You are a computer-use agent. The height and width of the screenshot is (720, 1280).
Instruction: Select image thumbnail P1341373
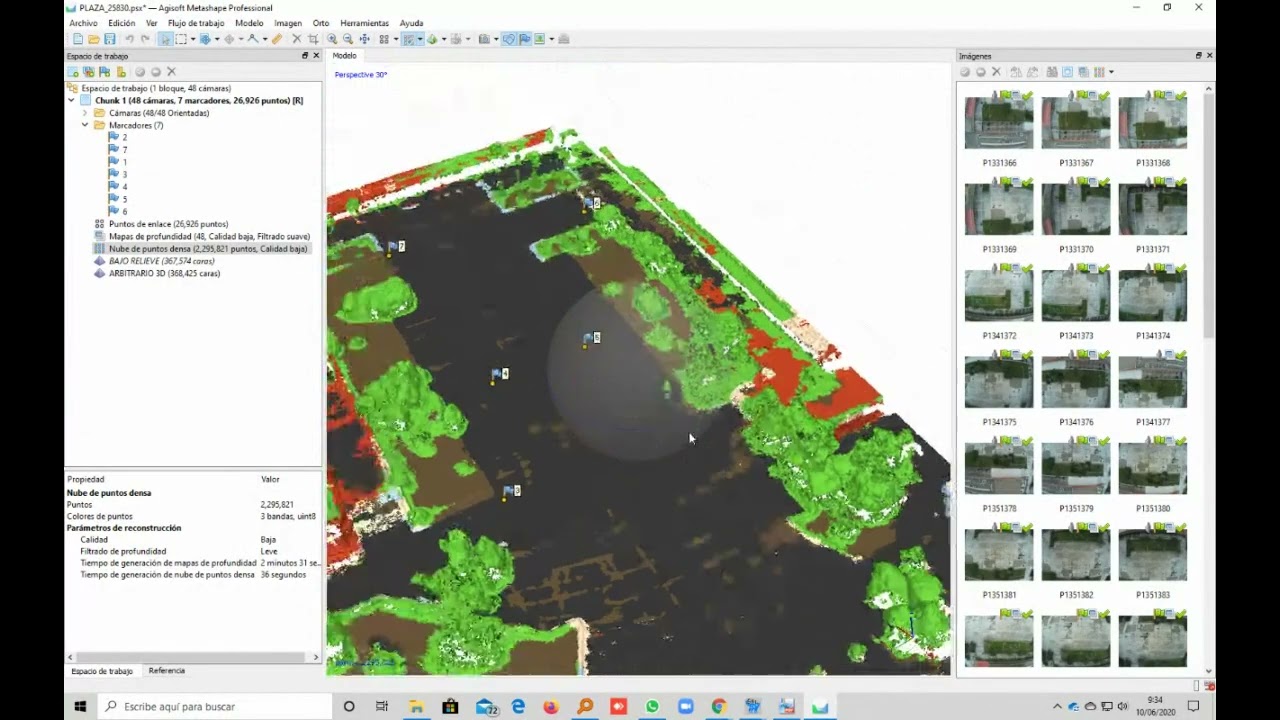pyautogui.click(x=1076, y=296)
